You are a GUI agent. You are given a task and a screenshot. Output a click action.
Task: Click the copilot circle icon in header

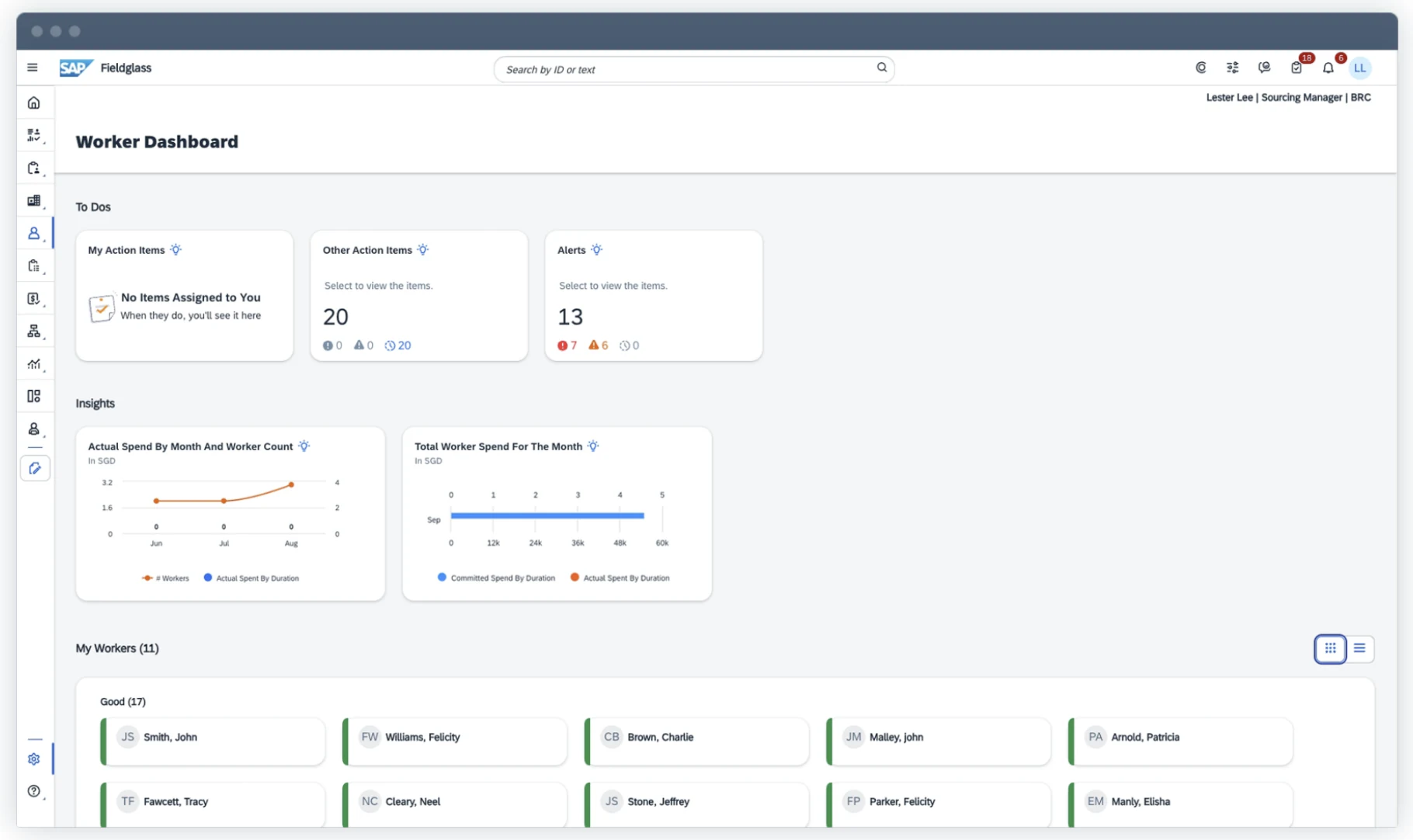[1201, 68]
